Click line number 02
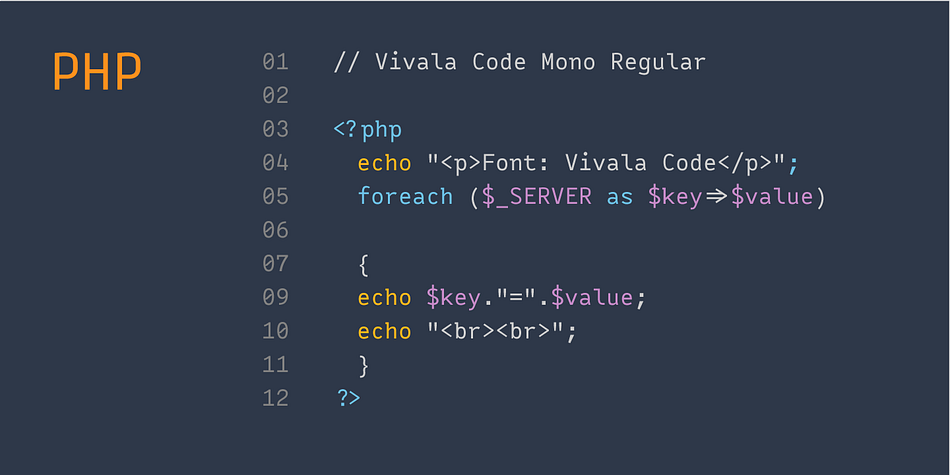Image resolution: width=950 pixels, height=475 pixels. [276, 96]
